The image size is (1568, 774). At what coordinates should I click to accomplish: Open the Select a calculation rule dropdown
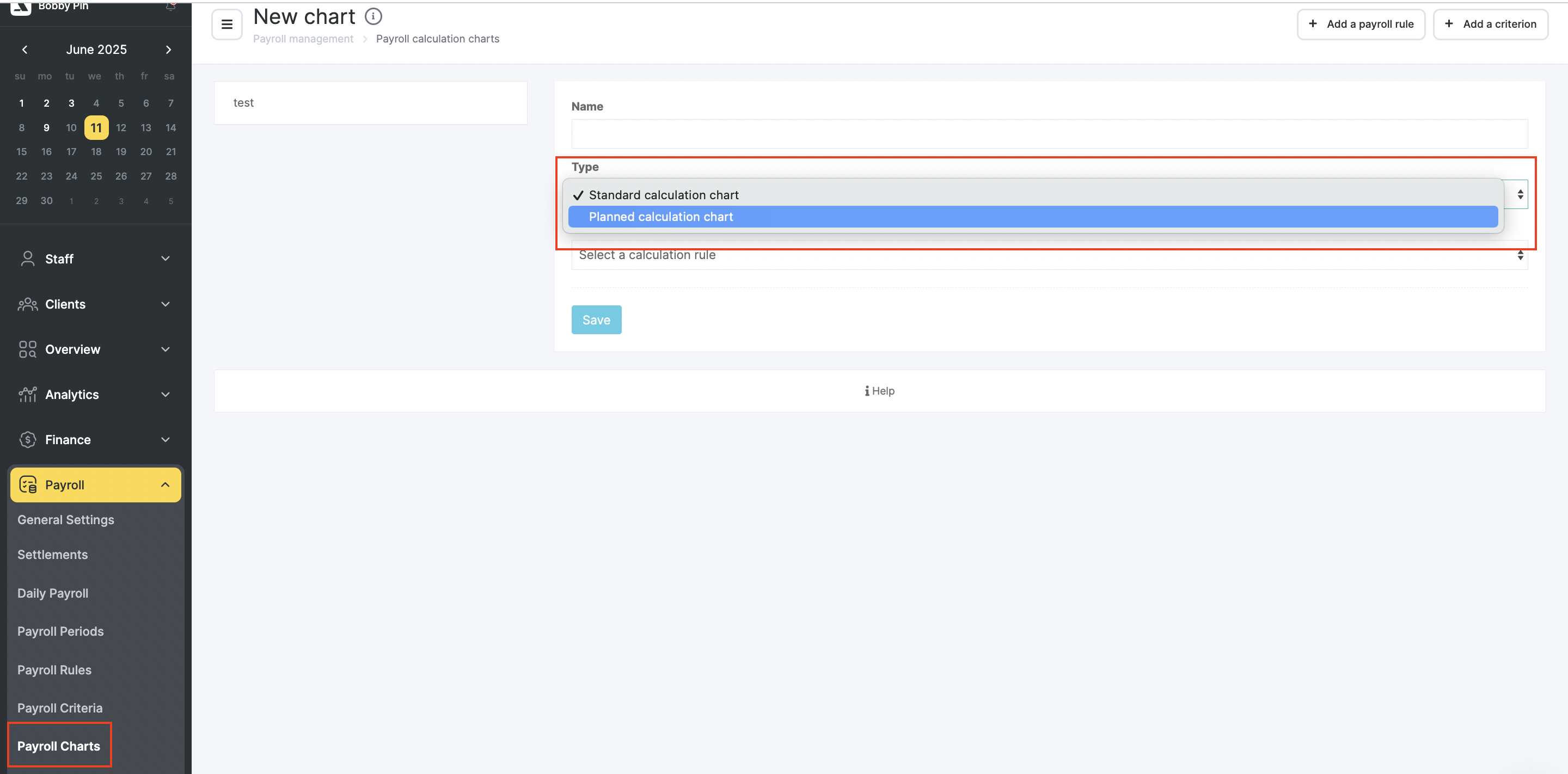point(1049,256)
